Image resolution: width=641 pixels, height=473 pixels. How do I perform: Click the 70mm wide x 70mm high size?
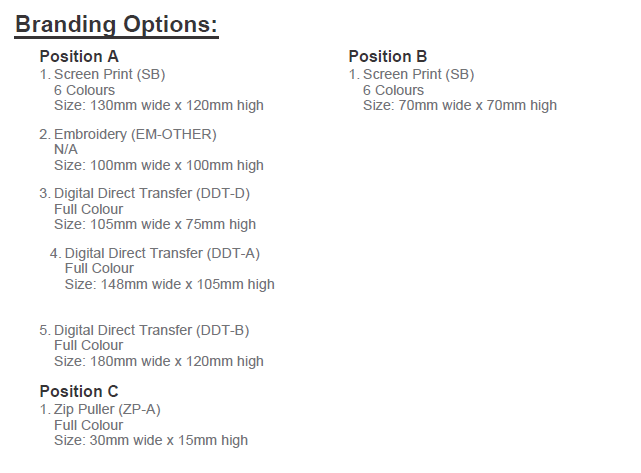[x=460, y=105]
